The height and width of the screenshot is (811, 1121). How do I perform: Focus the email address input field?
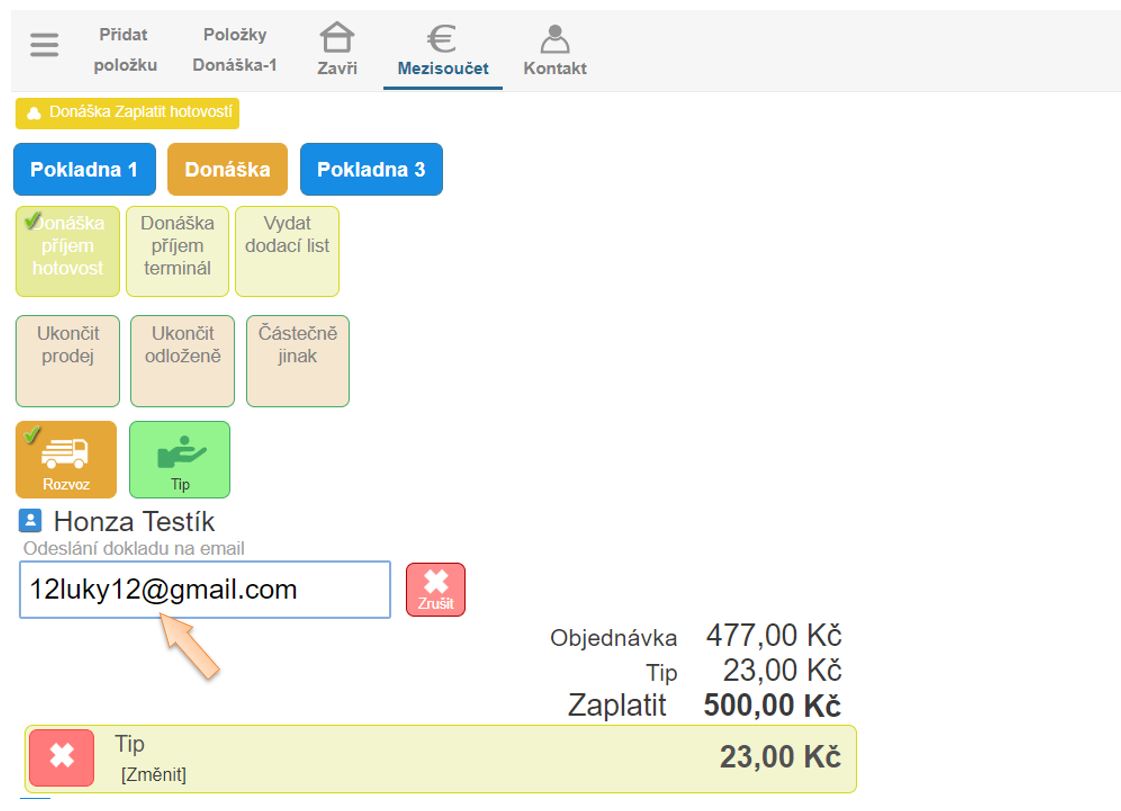pos(205,590)
